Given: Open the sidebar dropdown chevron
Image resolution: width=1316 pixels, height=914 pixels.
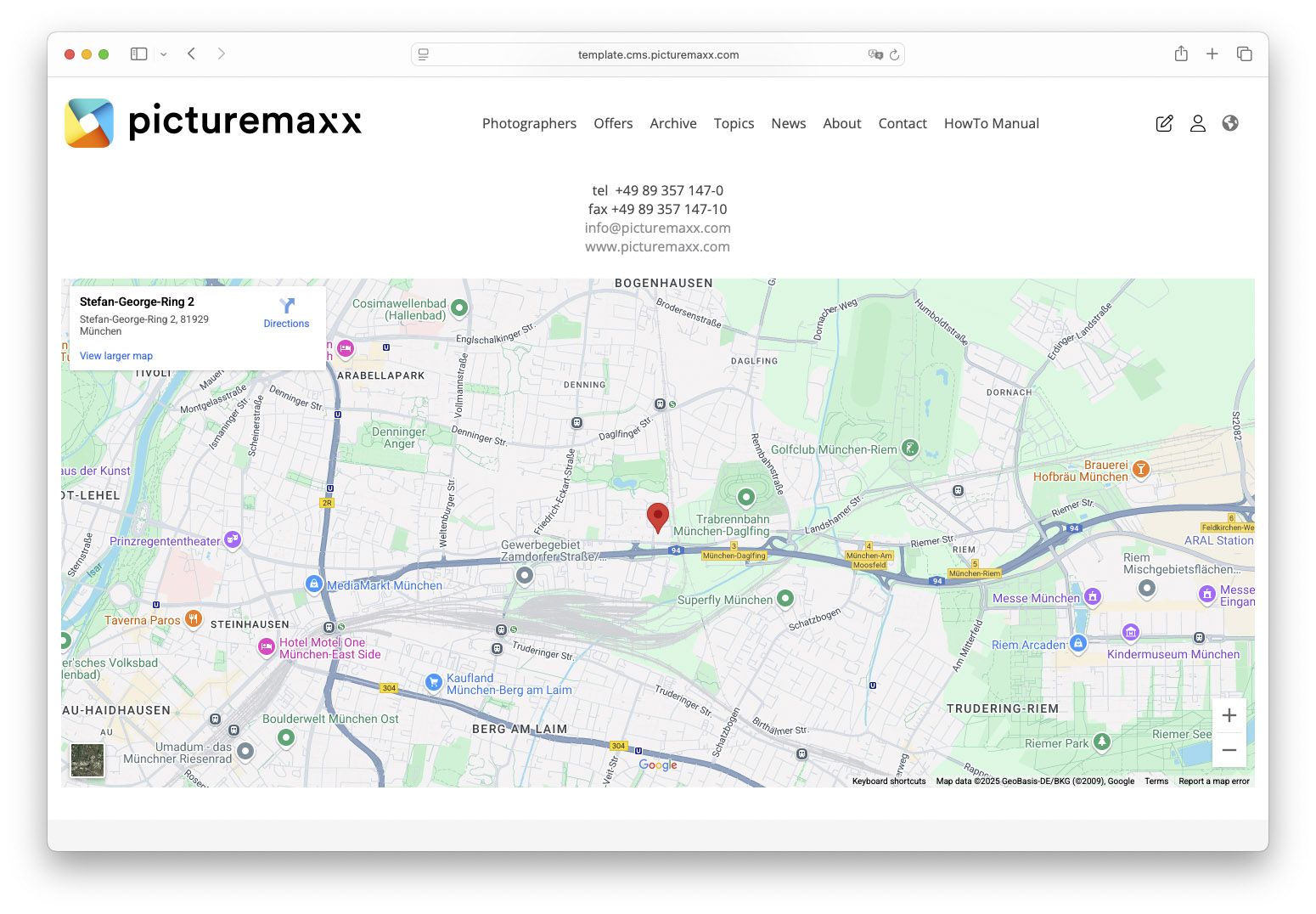Looking at the screenshot, I should click(164, 54).
